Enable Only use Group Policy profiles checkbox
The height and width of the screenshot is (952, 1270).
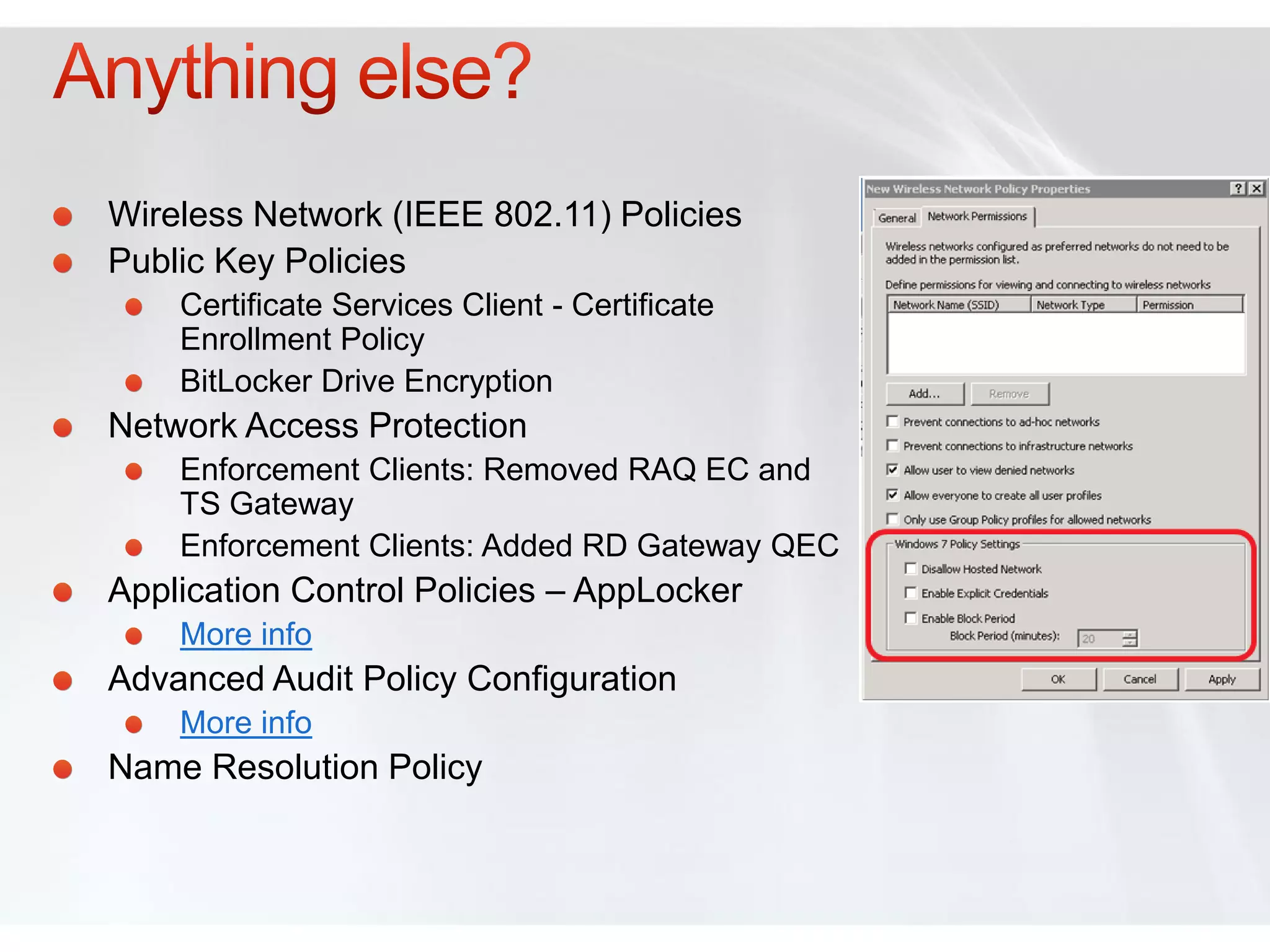(892, 519)
